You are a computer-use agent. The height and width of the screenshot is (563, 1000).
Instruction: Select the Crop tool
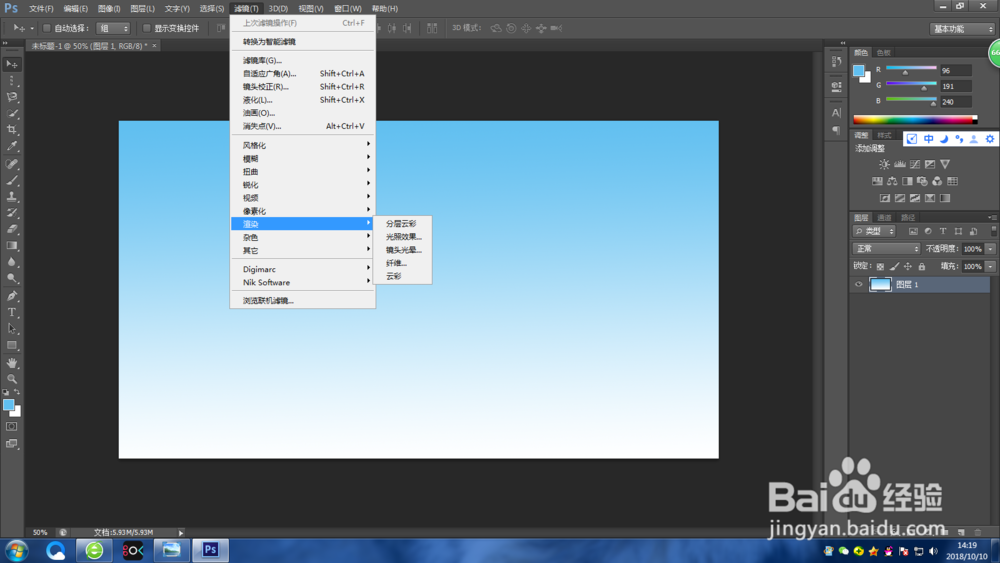coord(12,129)
